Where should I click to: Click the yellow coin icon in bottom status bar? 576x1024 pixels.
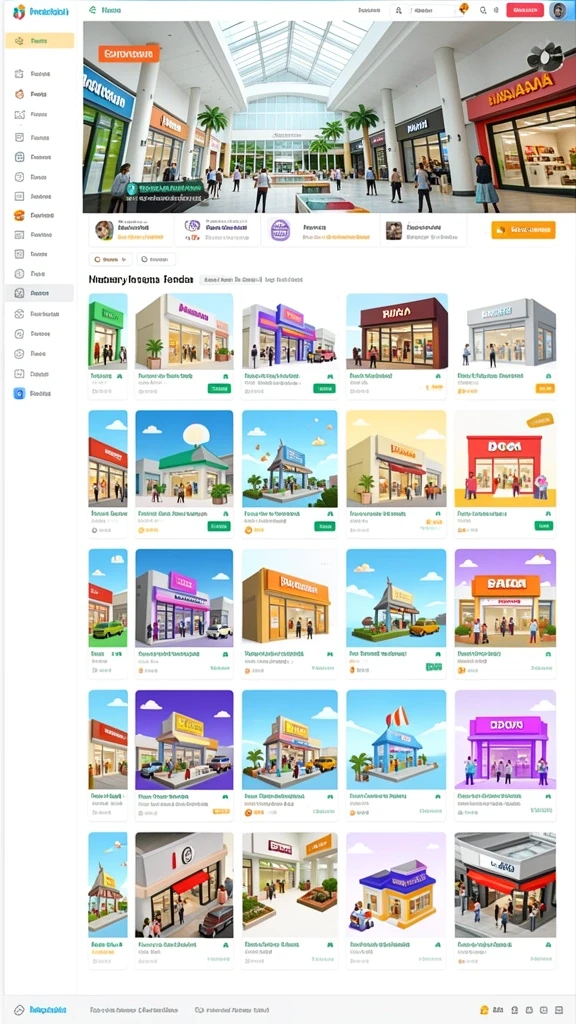[x=484, y=1010]
